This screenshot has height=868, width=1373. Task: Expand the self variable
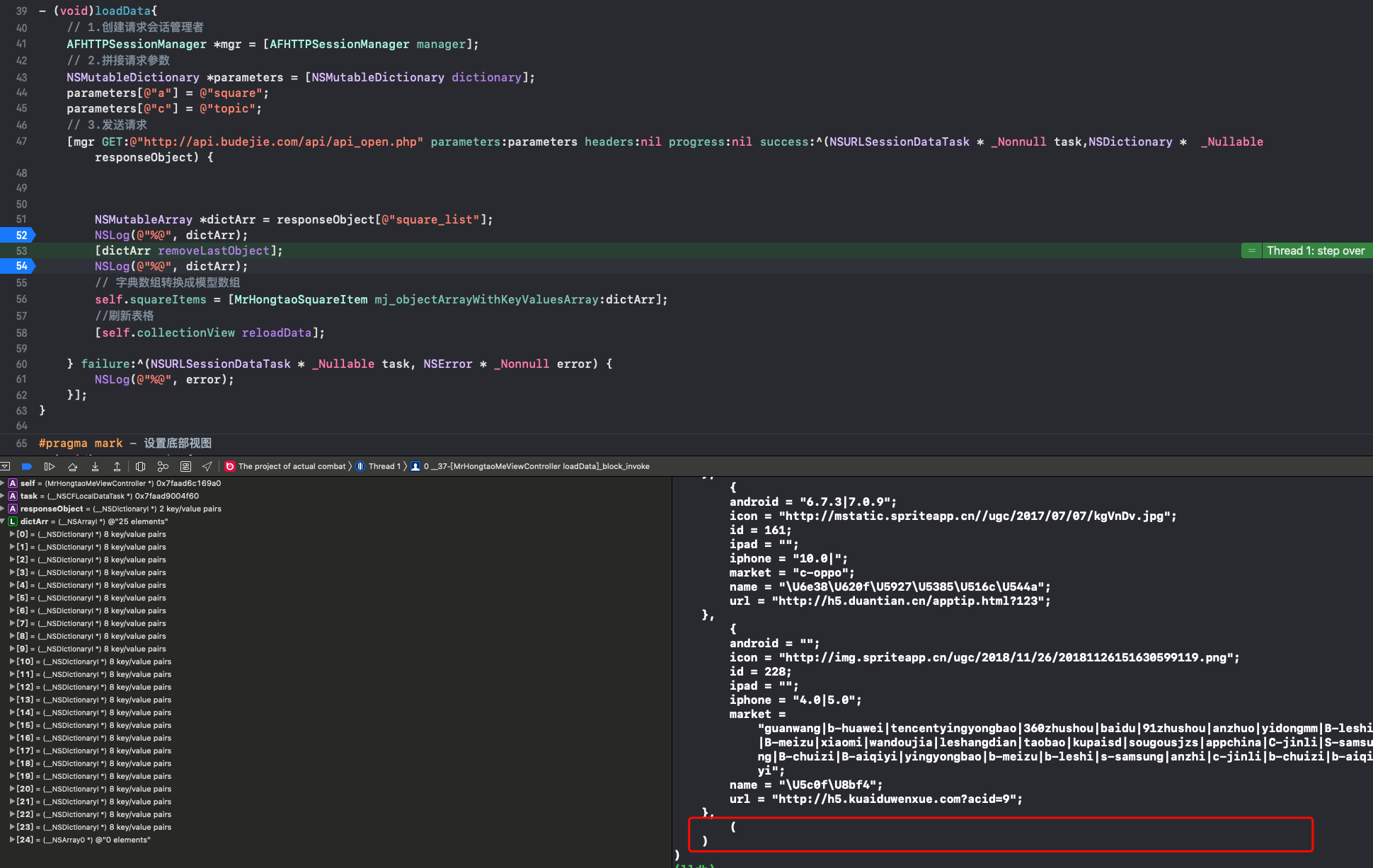tap(4, 483)
